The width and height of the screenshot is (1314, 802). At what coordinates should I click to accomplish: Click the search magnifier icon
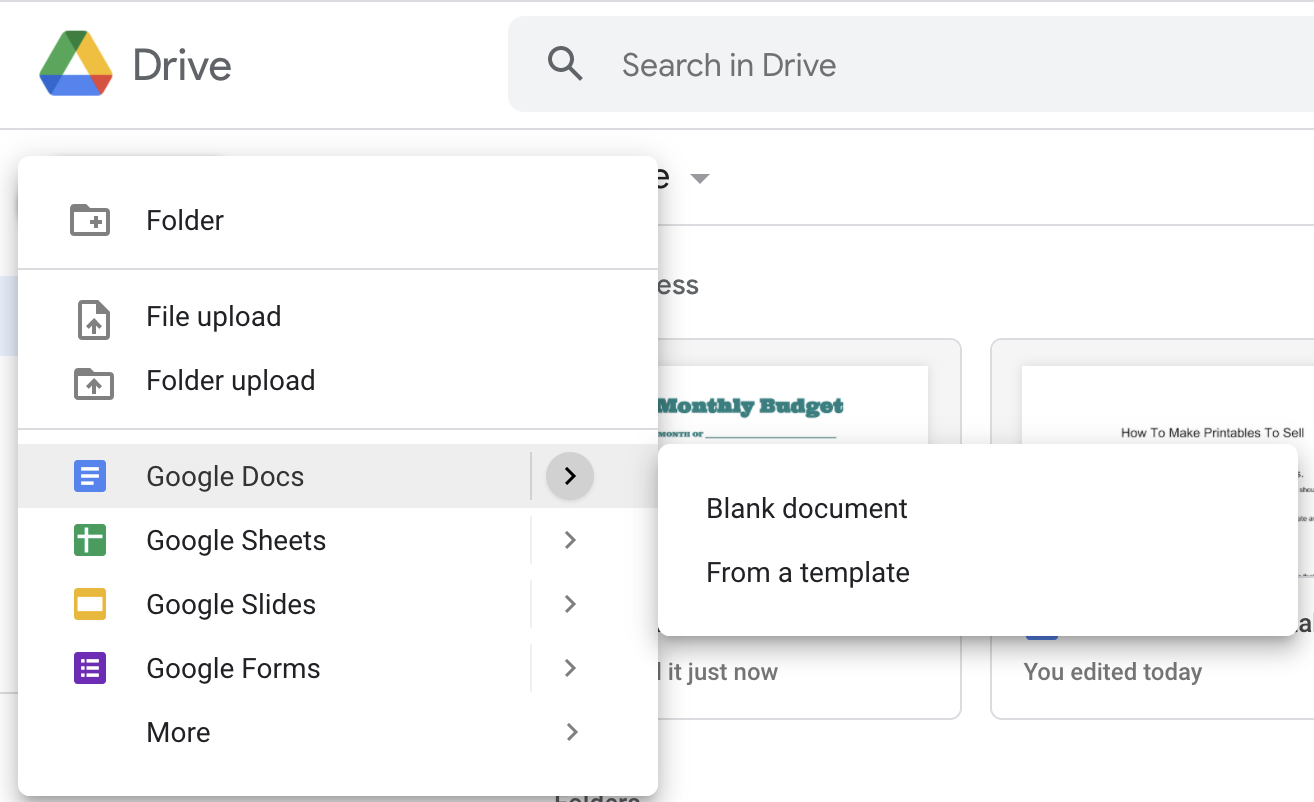pos(565,65)
